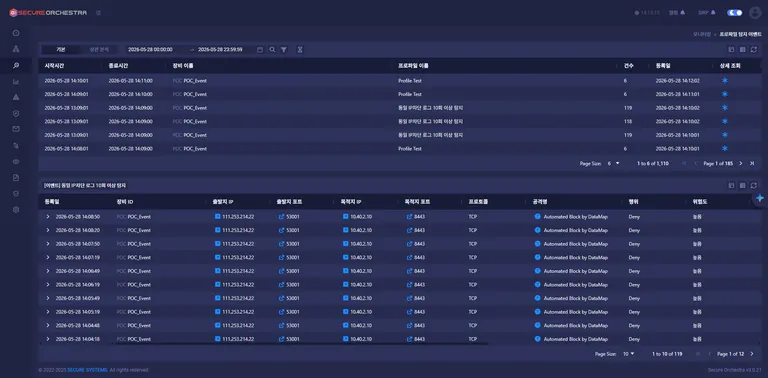Go to next page of 12
The image size is (768, 378).
click(752, 354)
